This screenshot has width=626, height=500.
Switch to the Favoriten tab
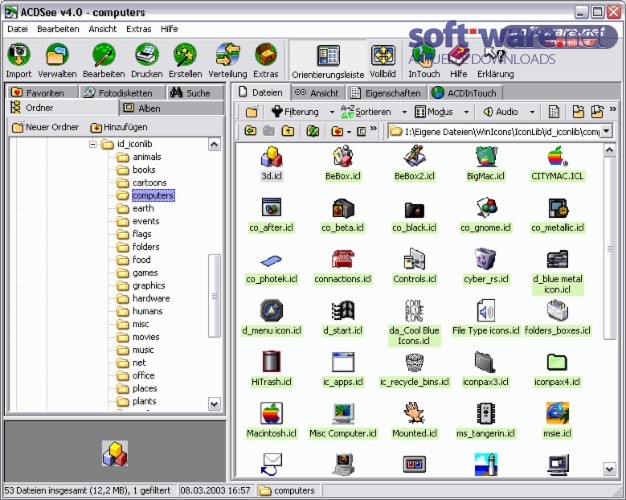pos(43,93)
